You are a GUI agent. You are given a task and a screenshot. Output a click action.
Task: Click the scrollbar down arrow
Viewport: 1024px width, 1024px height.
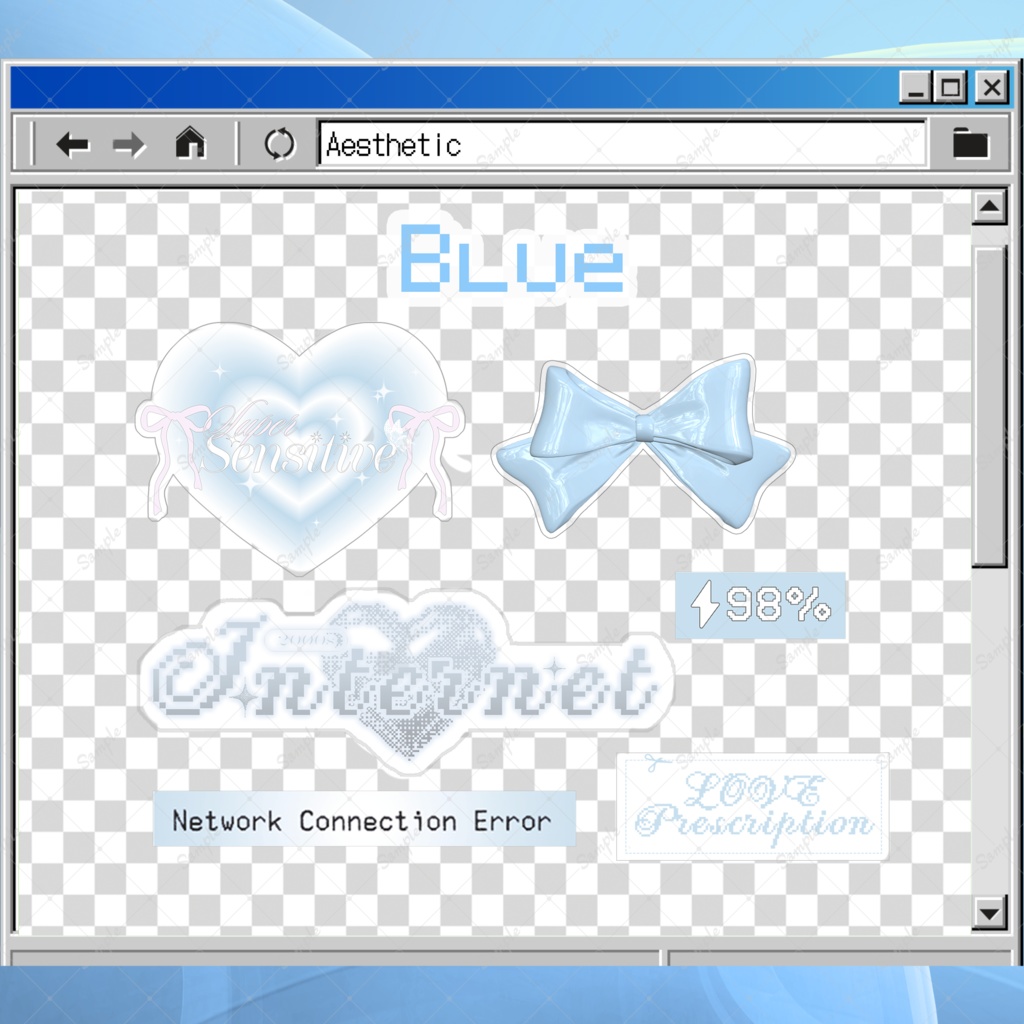(x=989, y=912)
